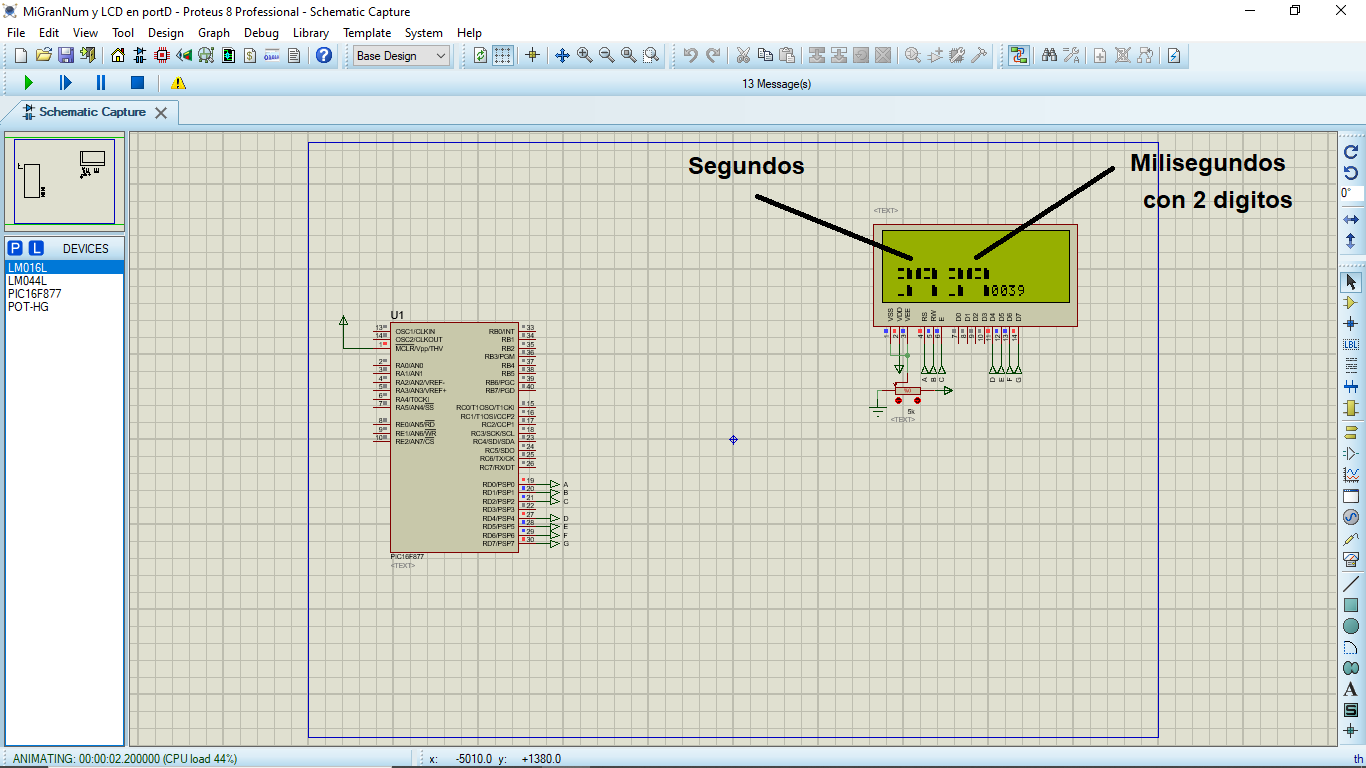This screenshot has height=768, width=1366.
Task: Open the Debug menu
Action: [262, 33]
